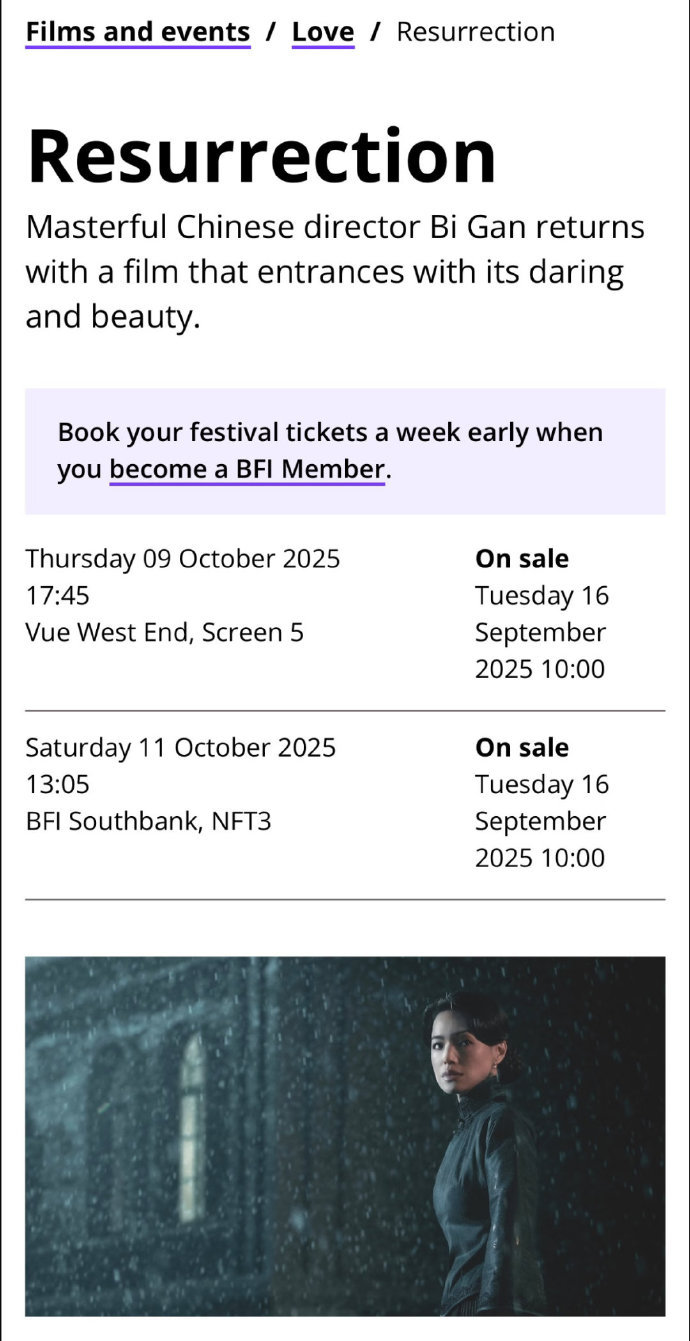Click the Bi Gan film description paragraph
Image resolution: width=690 pixels, height=1341 pixels.
[x=335, y=272]
